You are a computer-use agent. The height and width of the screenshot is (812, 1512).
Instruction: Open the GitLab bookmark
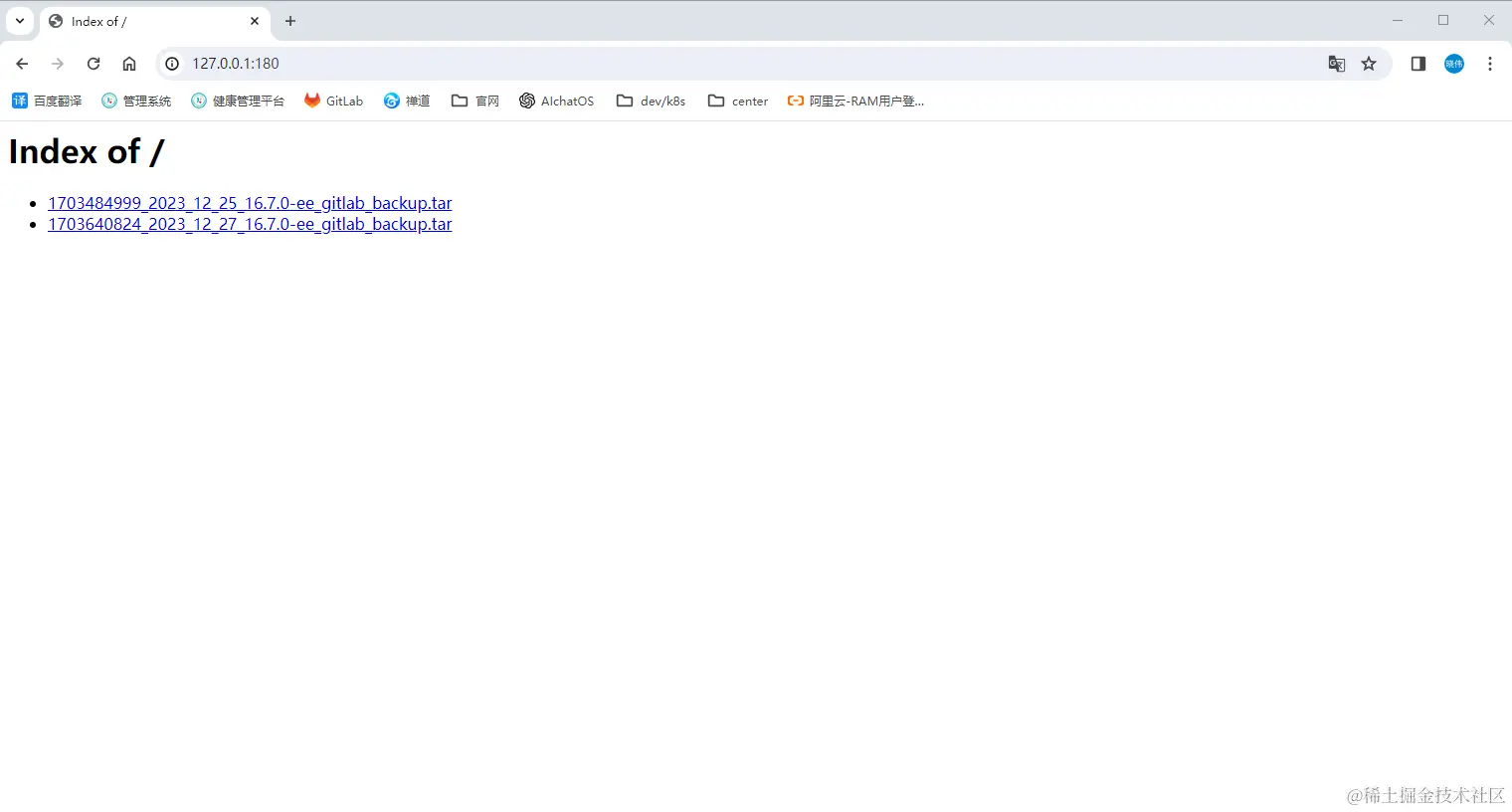(333, 101)
